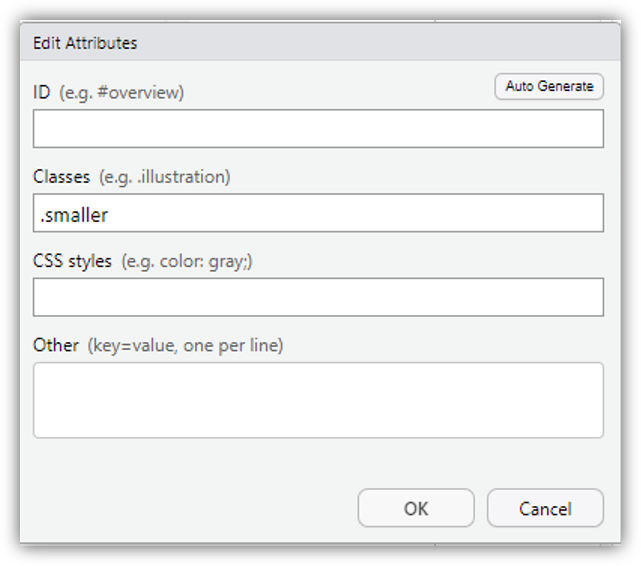
Task: Click the key=value, one per line hint
Action: pyautogui.click(x=185, y=345)
